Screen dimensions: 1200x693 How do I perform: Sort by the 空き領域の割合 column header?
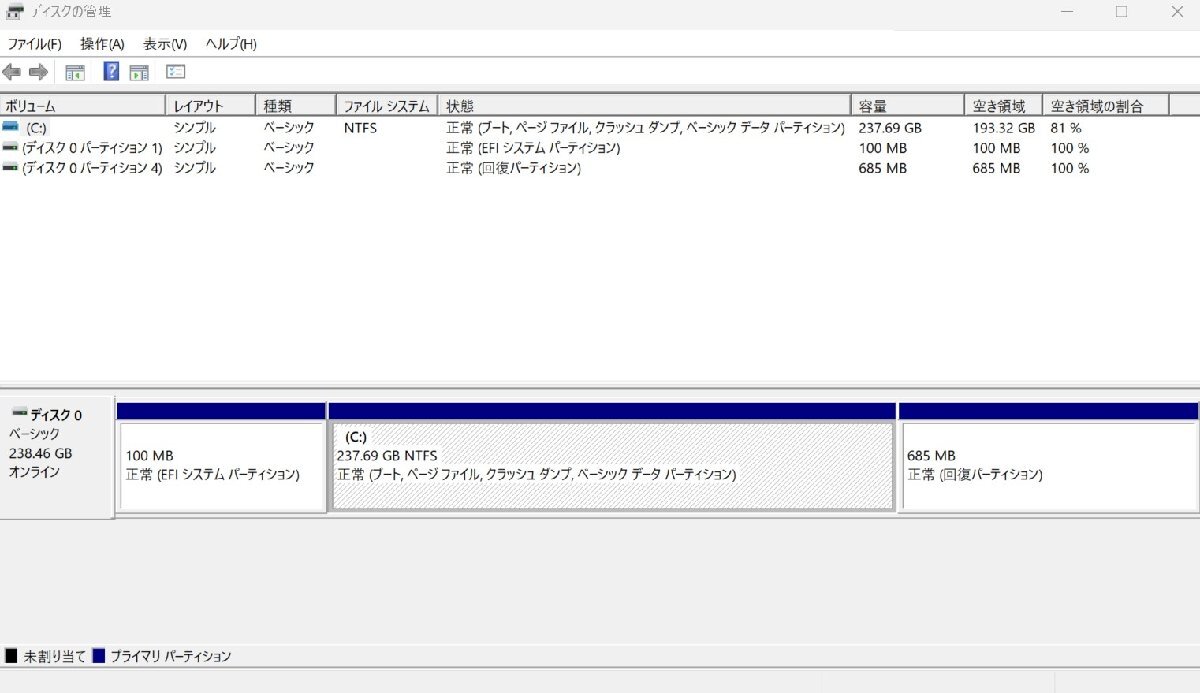(1107, 106)
